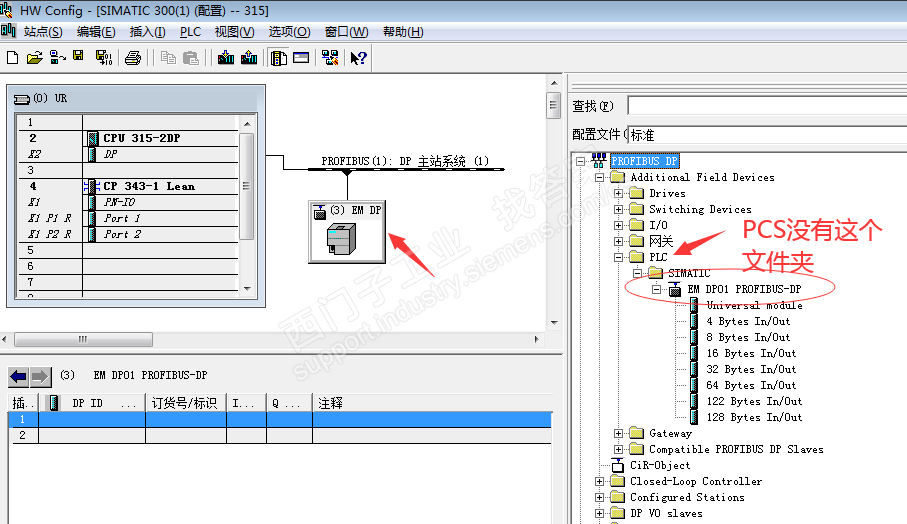Click the Save floppy disk icon
This screenshot has height=524, width=907.
coord(78,56)
